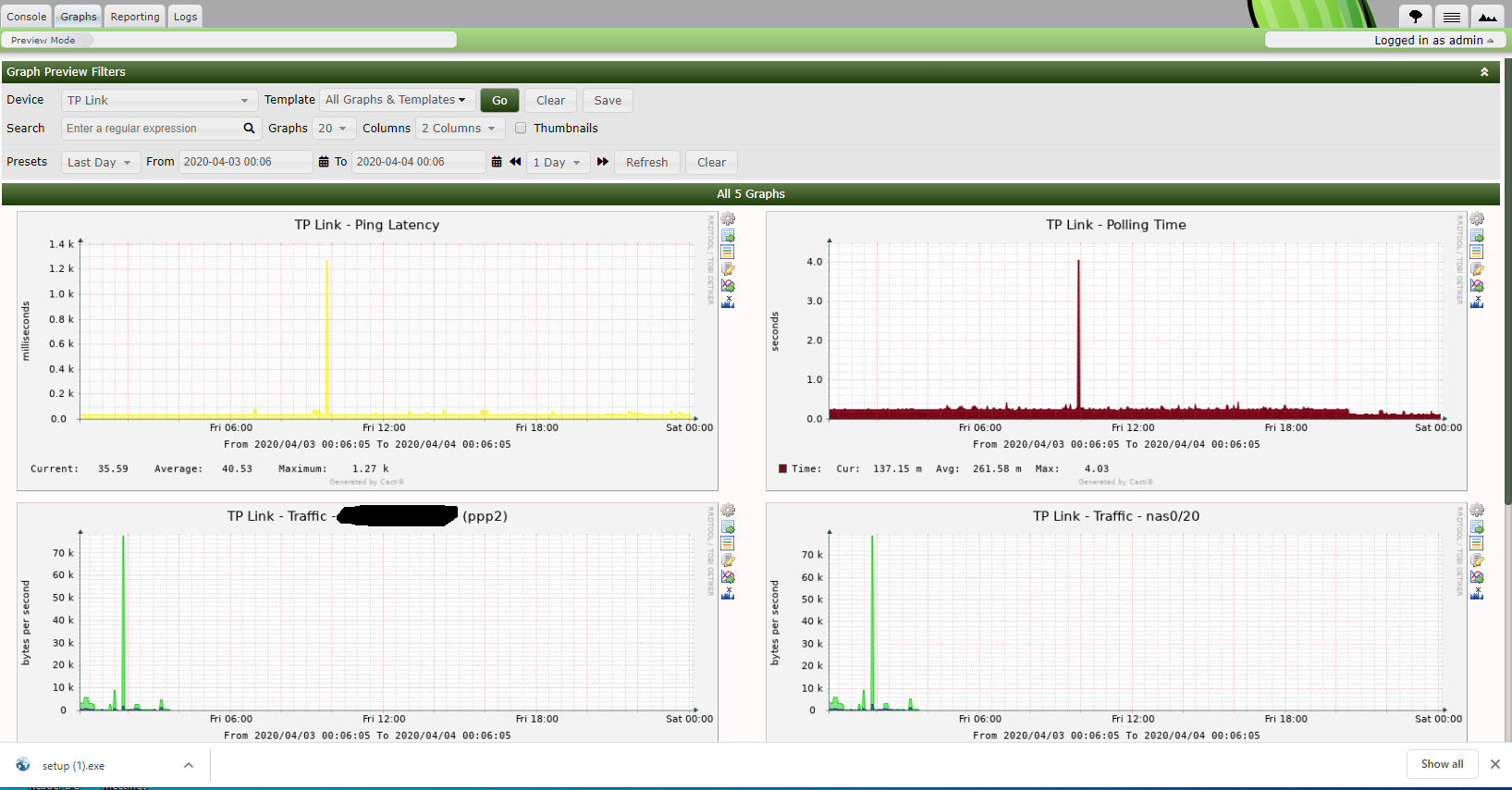Click the Save filter button
This screenshot has height=790, width=1512.
click(x=608, y=100)
